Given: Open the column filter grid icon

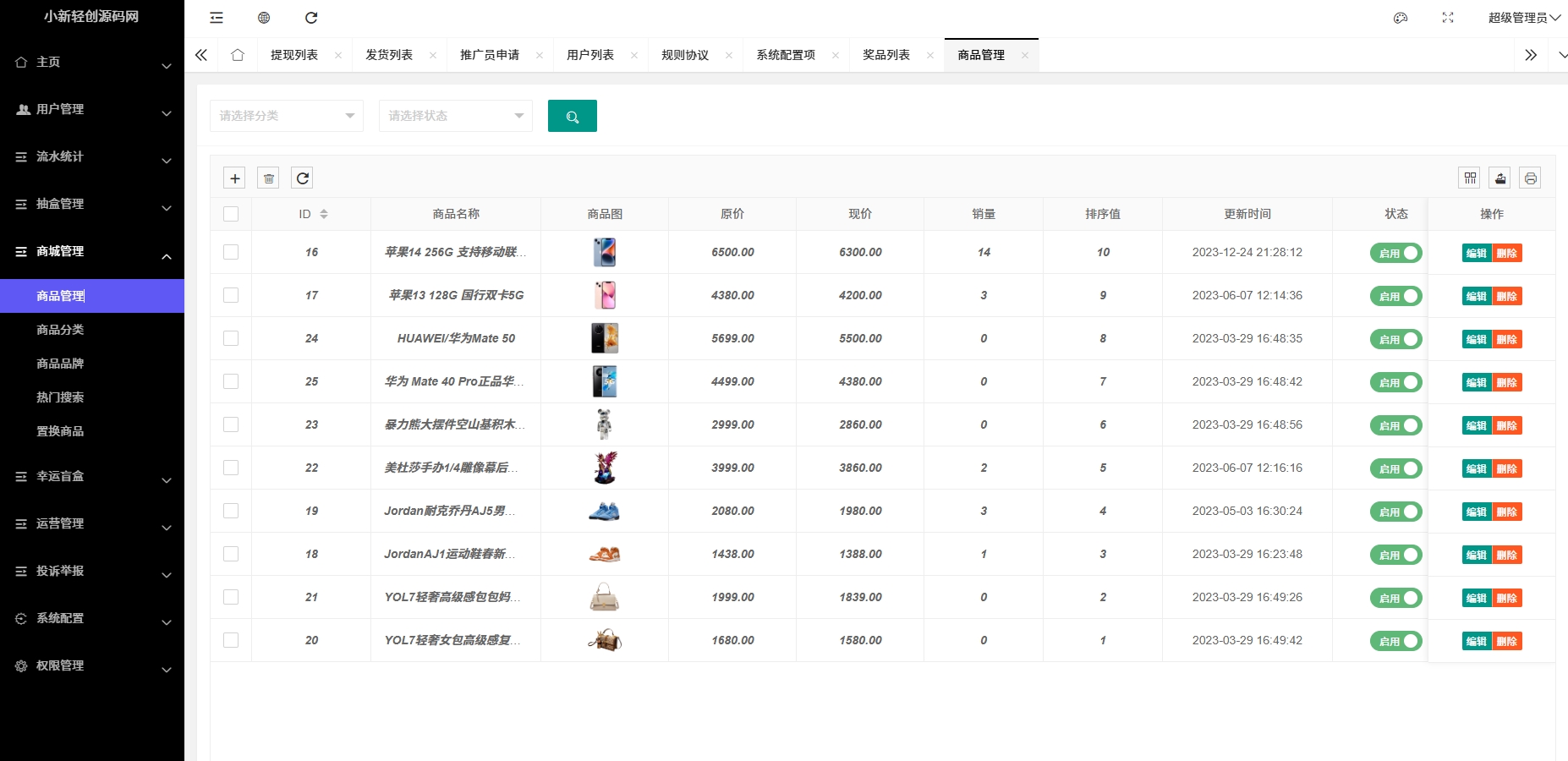Looking at the screenshot, I should (1470, 178).
